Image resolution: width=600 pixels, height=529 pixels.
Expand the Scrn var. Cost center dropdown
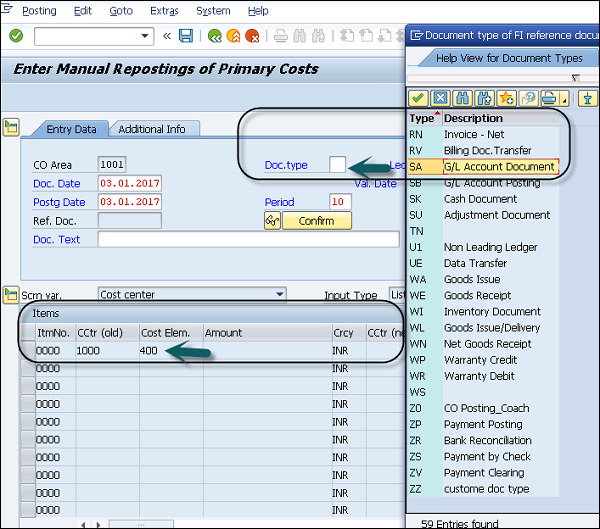tap(279, 295)
